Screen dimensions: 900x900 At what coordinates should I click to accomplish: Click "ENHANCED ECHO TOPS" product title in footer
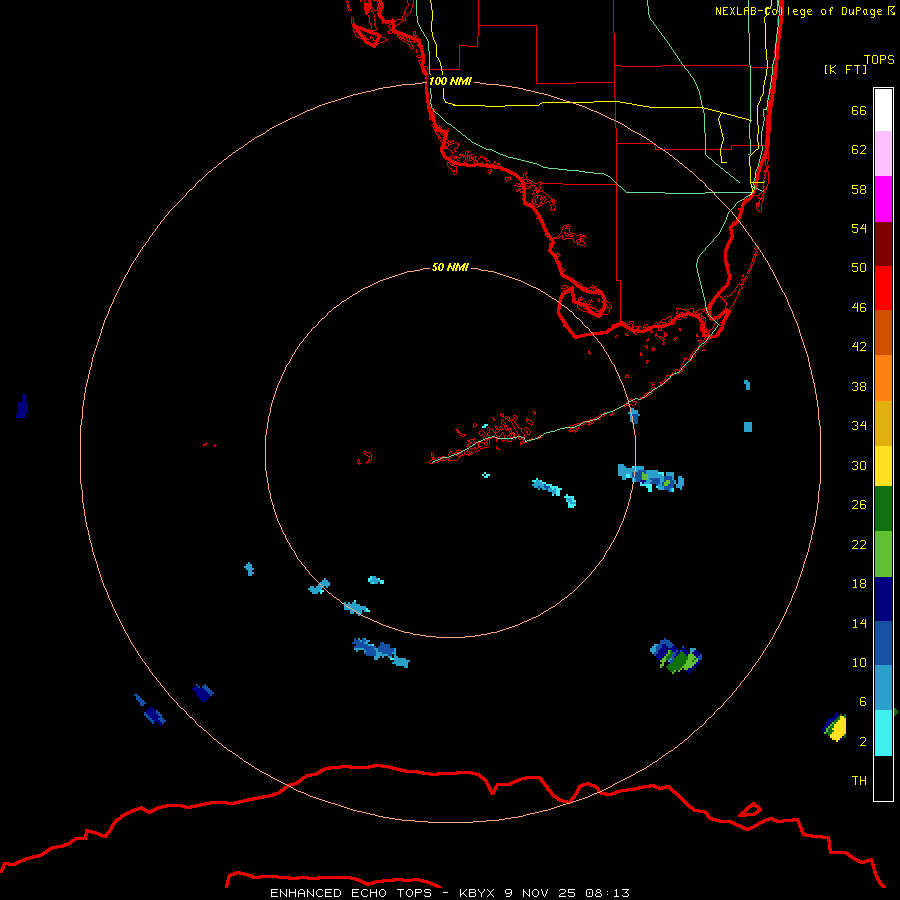coord(351,893)
